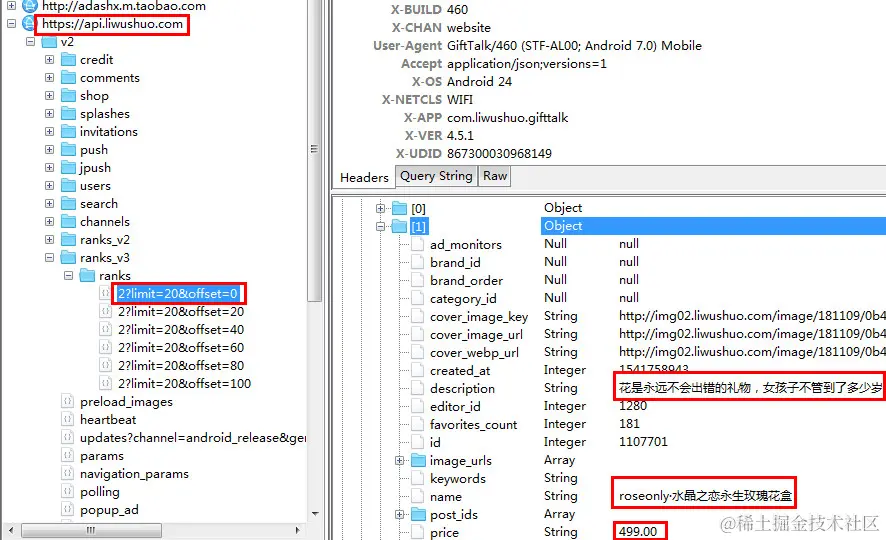Select the price value 499.00
Image resolution: width=886 pixels, height=540 pixels.
coord(638,532)
